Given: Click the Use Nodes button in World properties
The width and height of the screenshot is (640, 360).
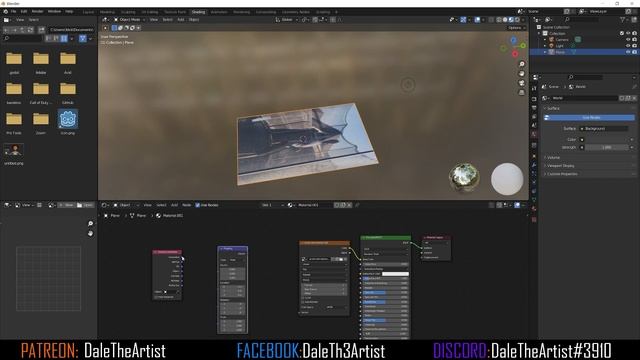Looking at the screenshot, I should pos(590,118).
